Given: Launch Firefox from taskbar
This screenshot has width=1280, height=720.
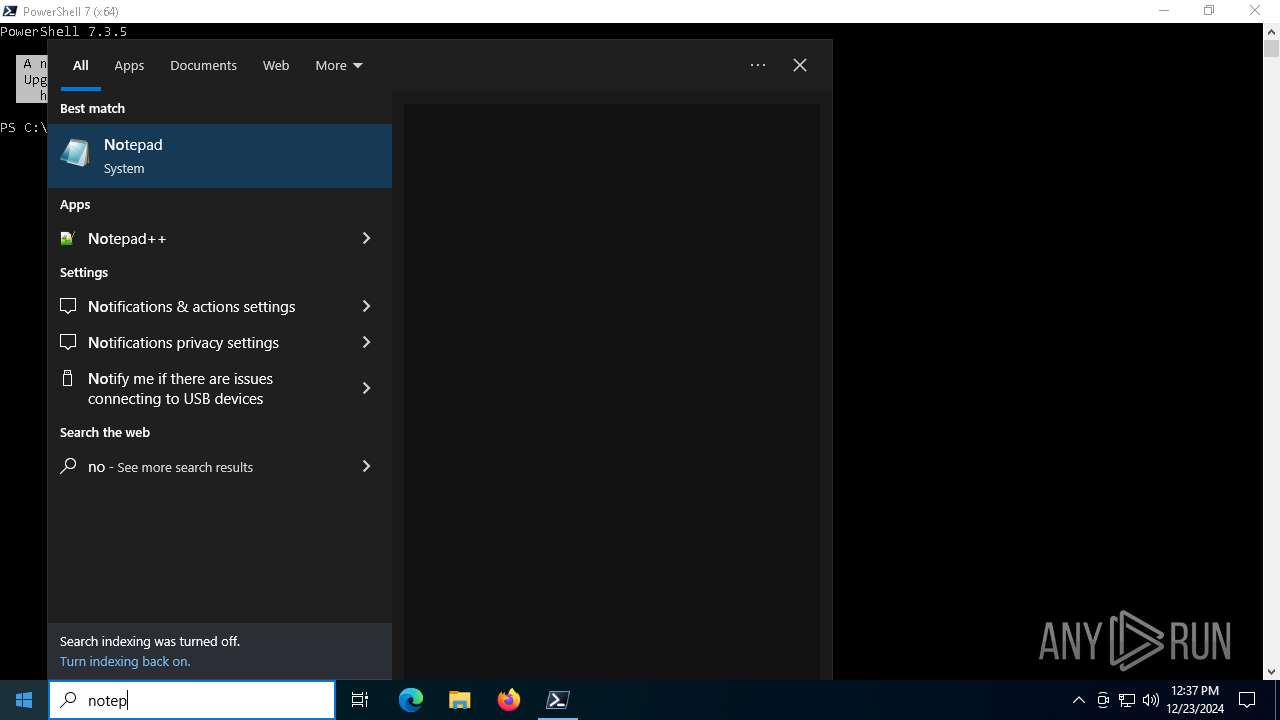Looking at the screenshot, I should pos(509,700).
